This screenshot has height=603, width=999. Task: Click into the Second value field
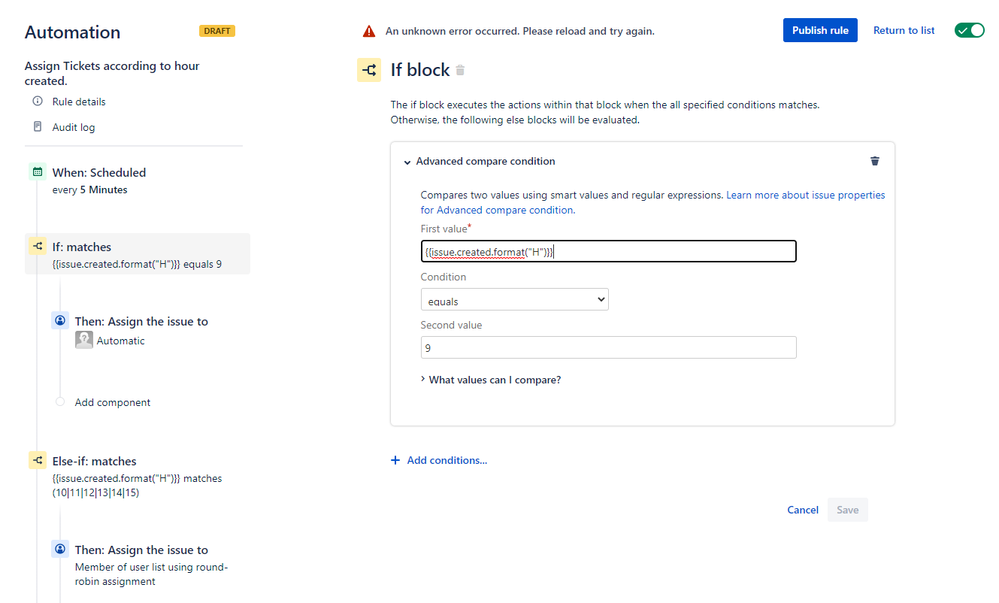pos(608,348)
